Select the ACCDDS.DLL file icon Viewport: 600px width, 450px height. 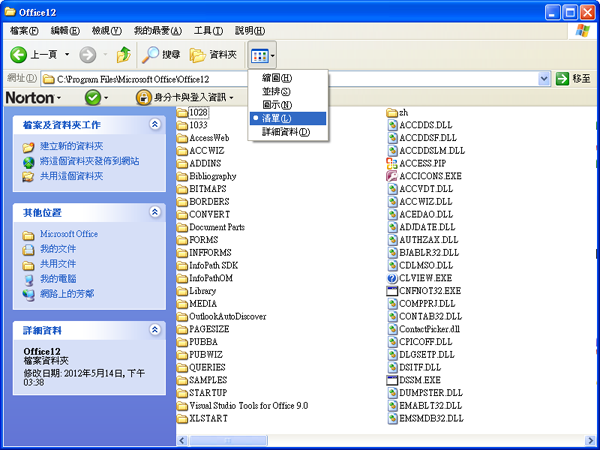[392, 125]
